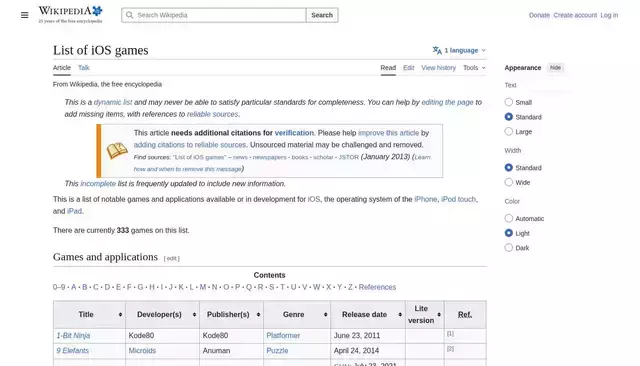Viewport: 640px width, 366px height.
Task: Open the 9 Elefants article
Action: [x=72, y=350]
